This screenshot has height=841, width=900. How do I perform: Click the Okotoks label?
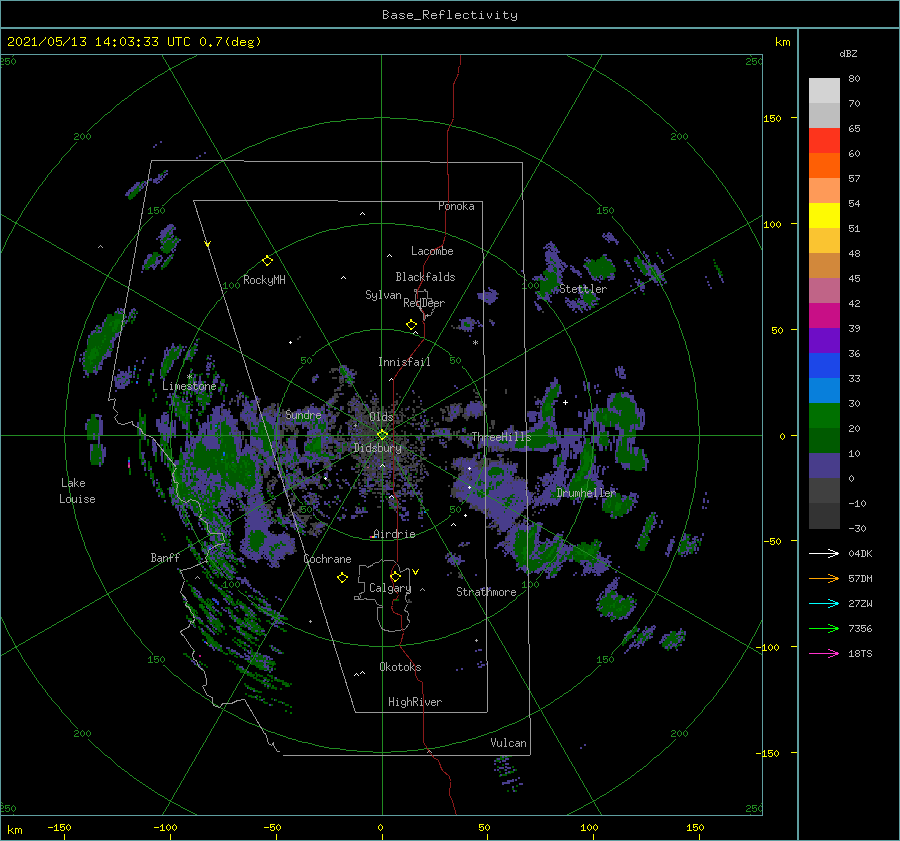pyautogui.click(x=401, y=667)
